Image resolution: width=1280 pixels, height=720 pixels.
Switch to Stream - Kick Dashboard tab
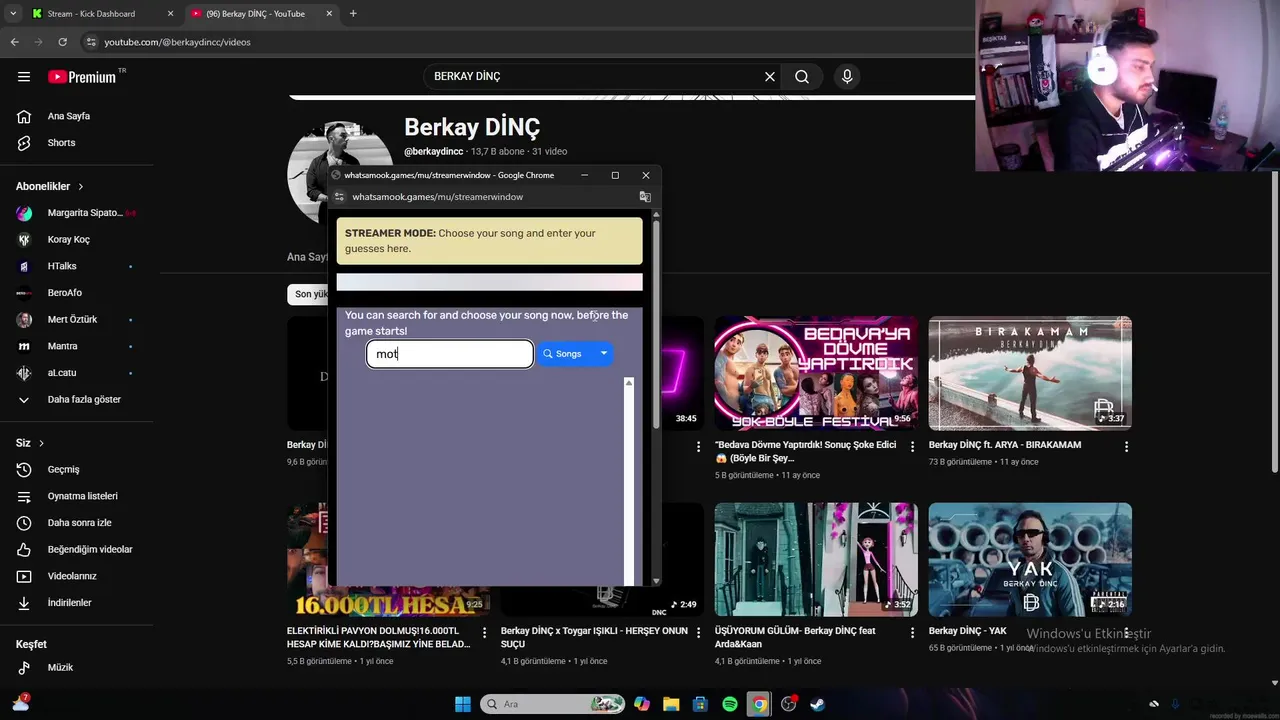(100, 14)
